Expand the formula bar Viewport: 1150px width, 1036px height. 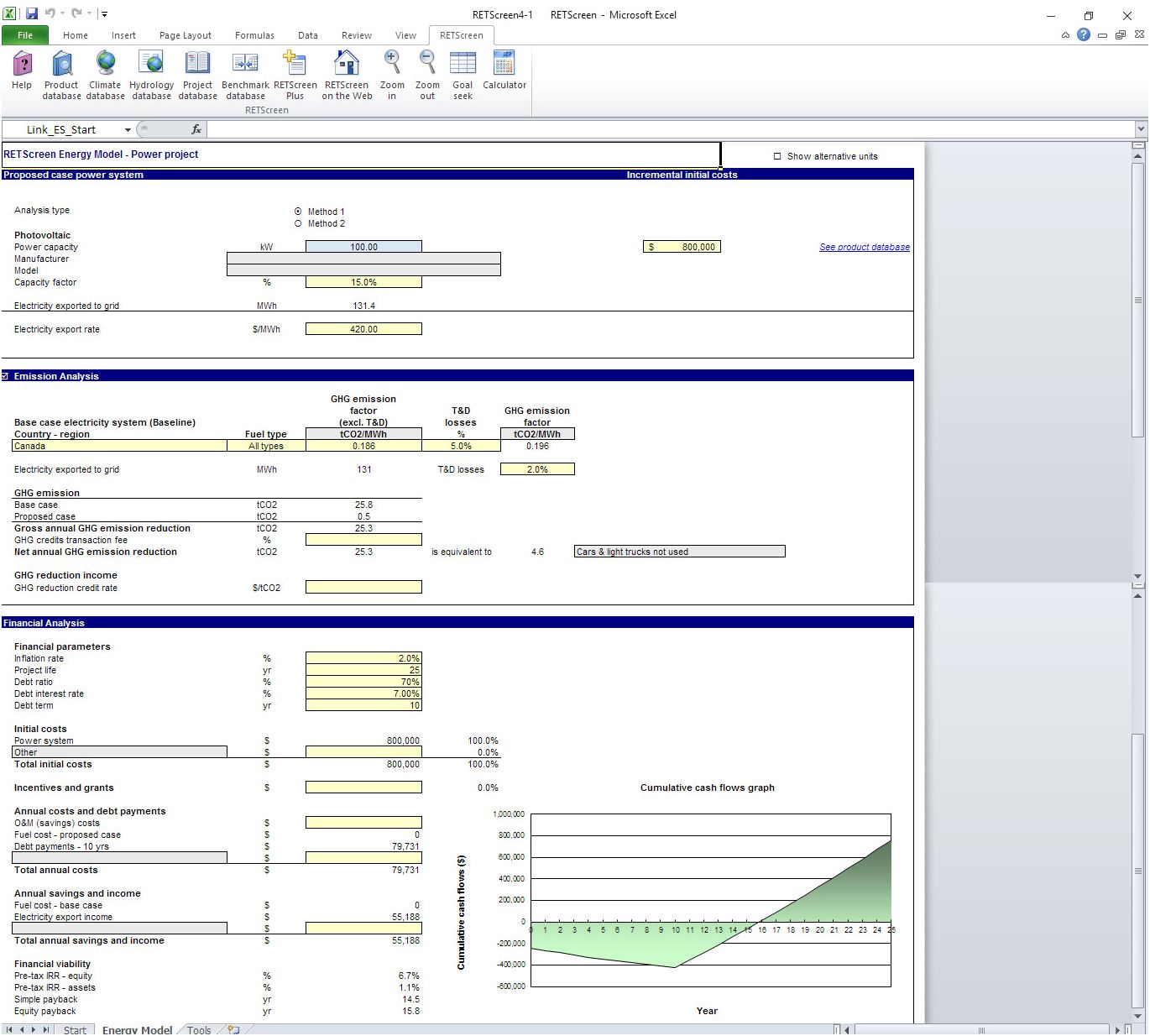1140,129
